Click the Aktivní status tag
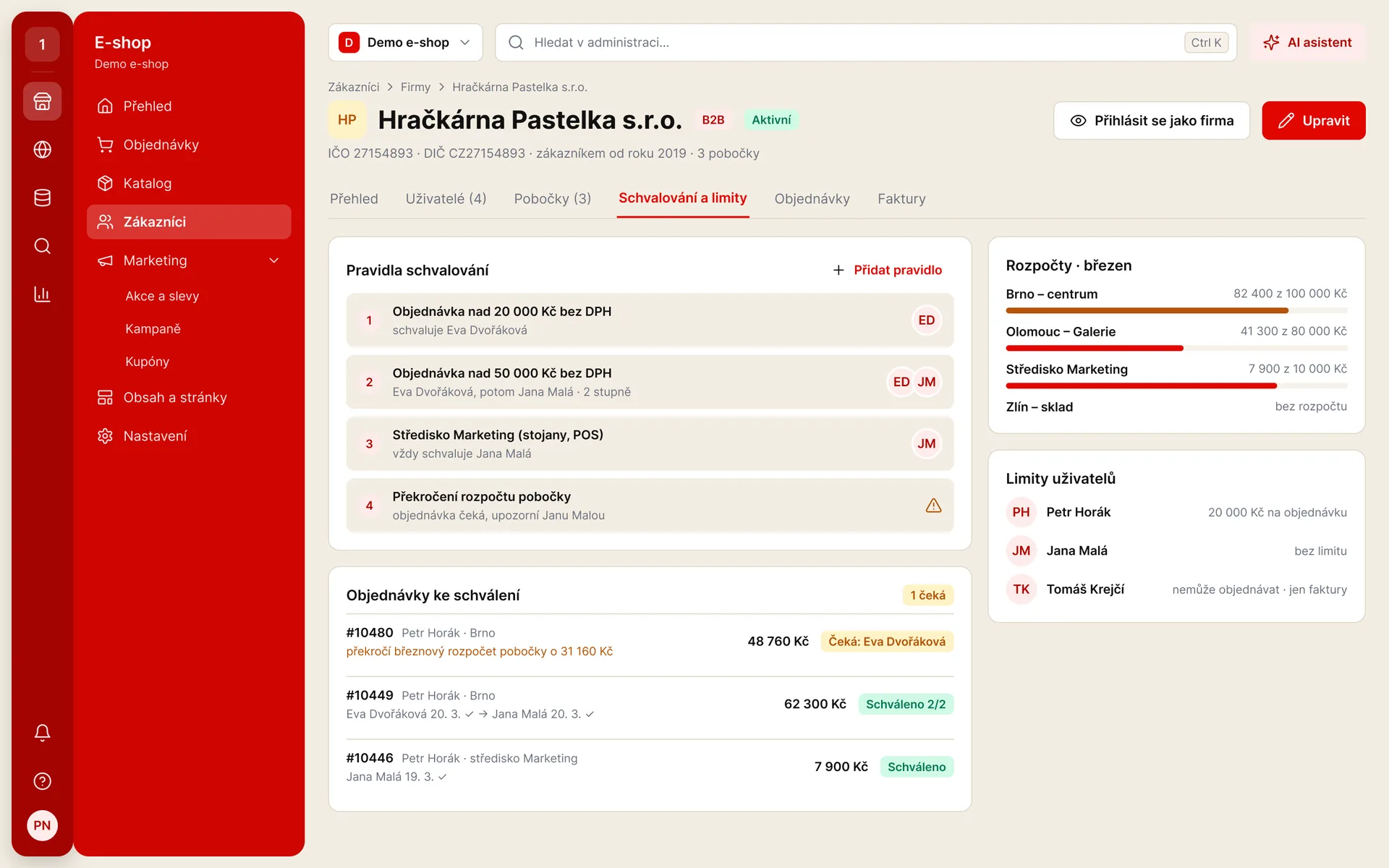 click(x=771, y=120)
